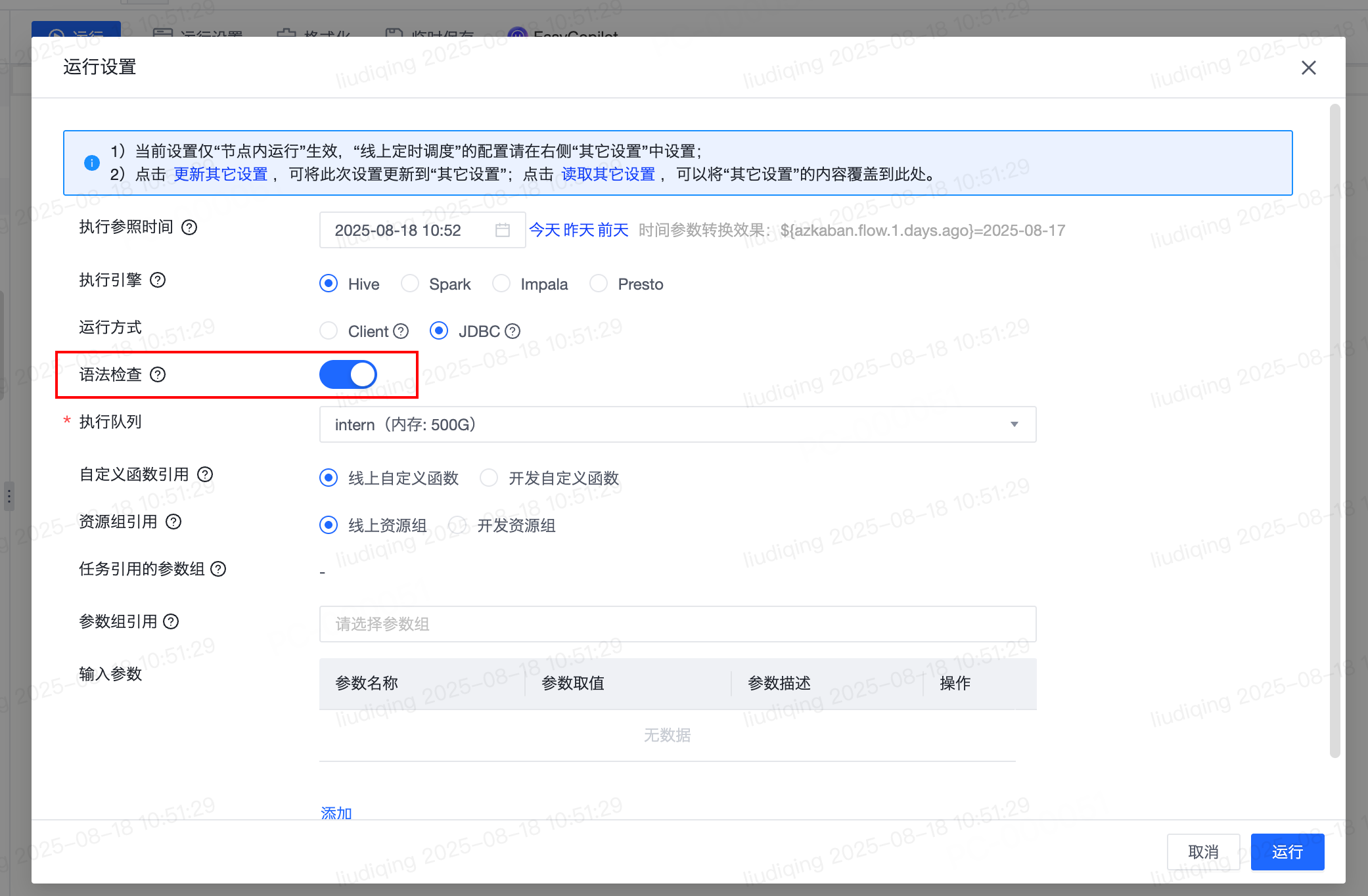Click the 更新其它设置 link
The image size is (1368, 896).
coord(221,174)
